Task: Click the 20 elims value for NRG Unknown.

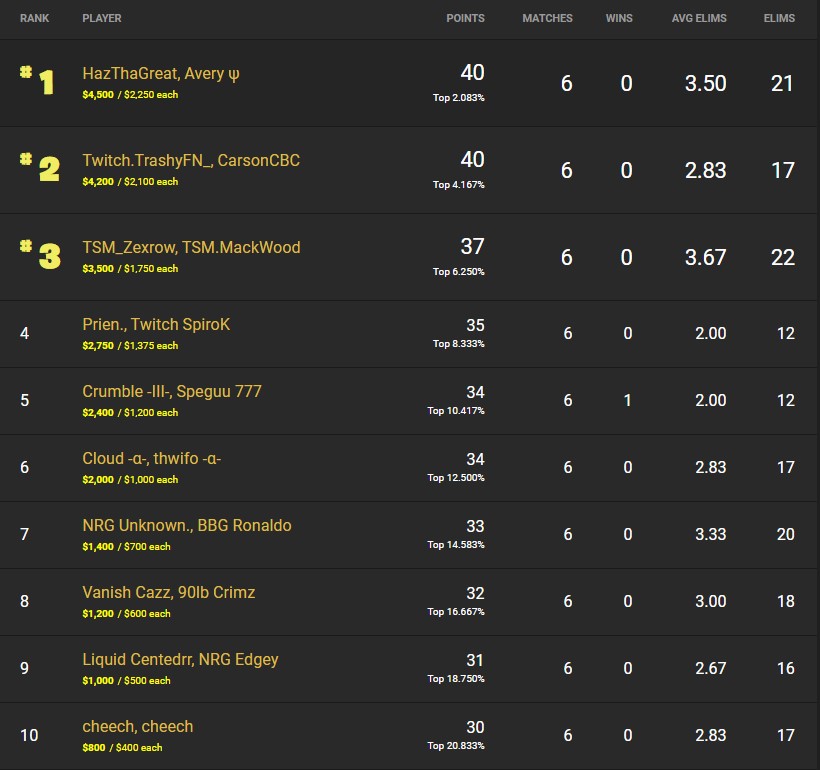Action: [x=785, y=534]
